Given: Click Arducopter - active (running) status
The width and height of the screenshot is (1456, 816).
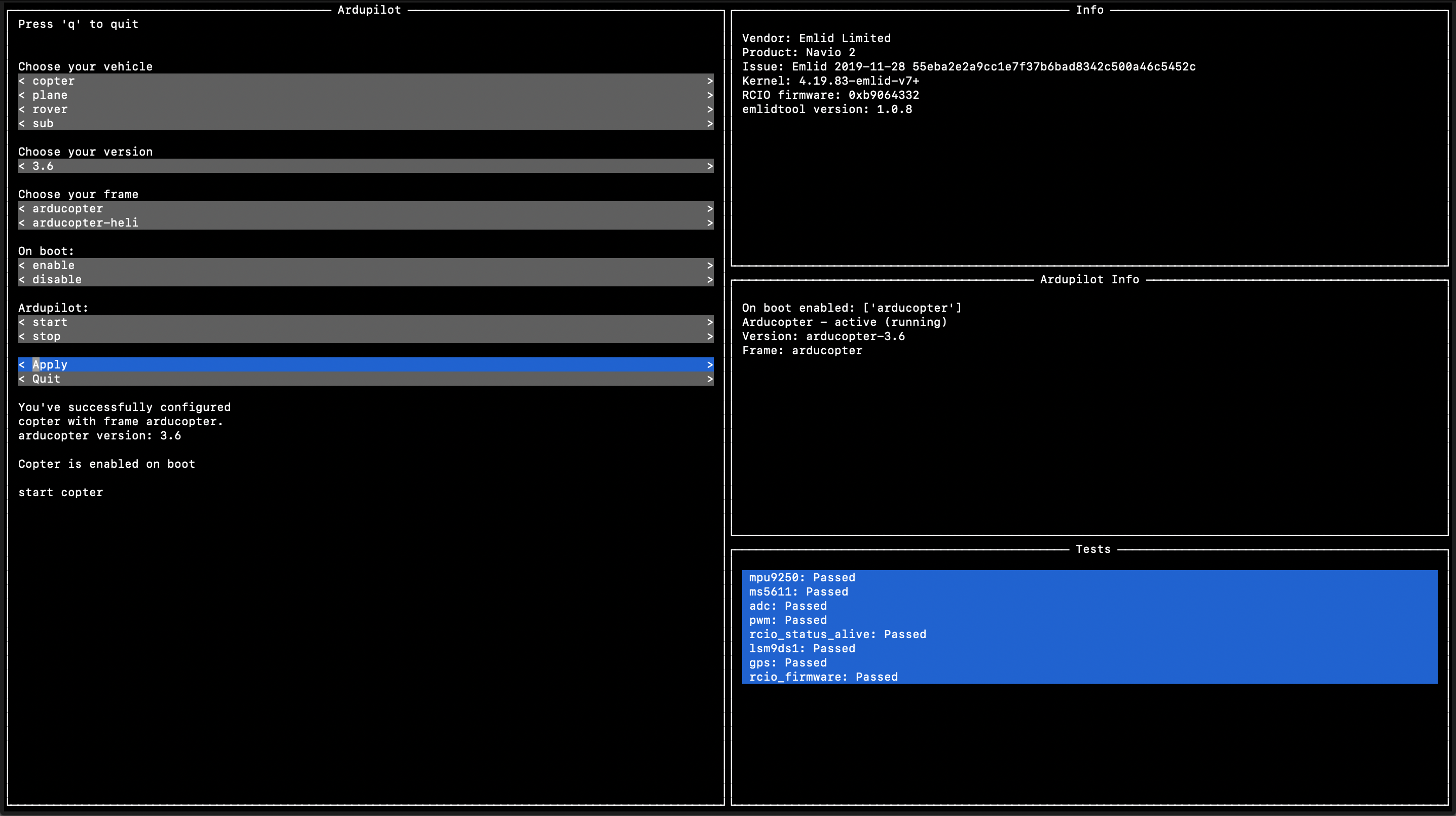Looking at the screenshot, I should 845,322.
